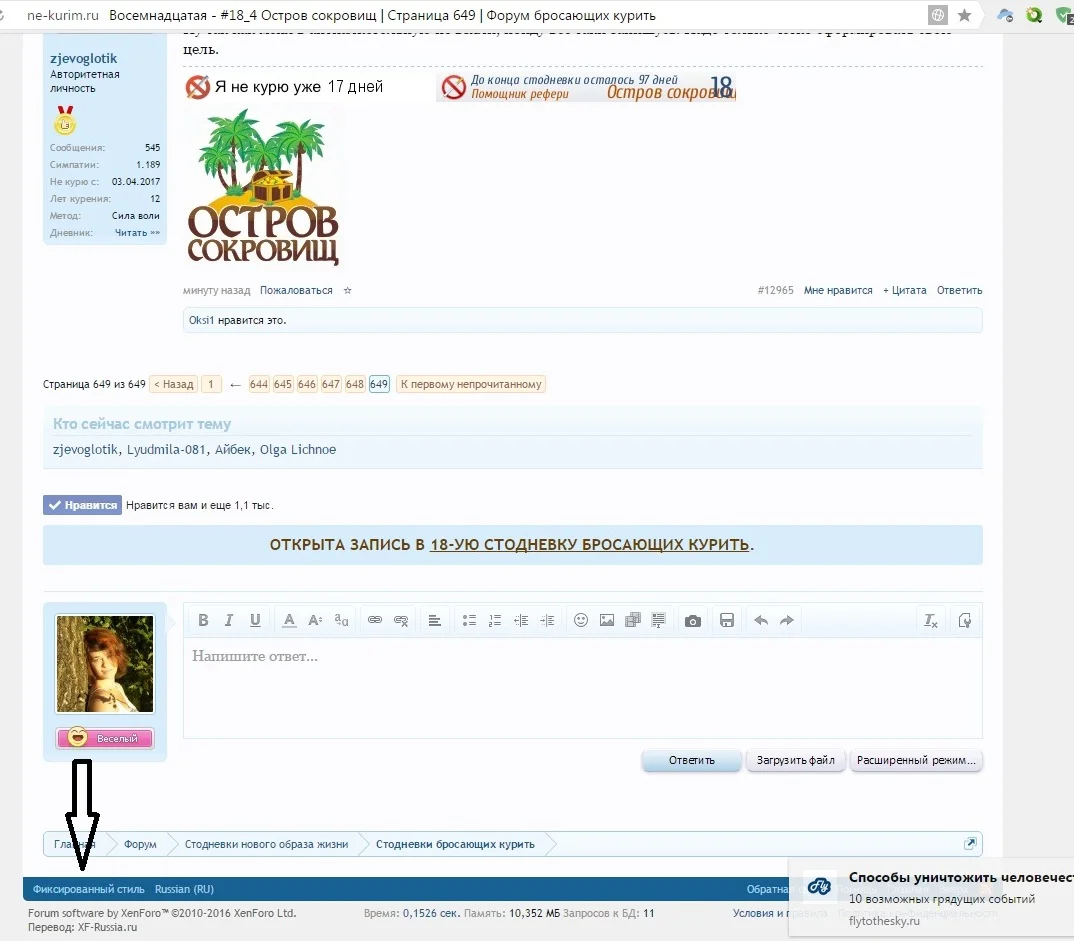Open the Russian (RU) language chooser
Viewport: 1074px width, 941px height.
point(184,889)
